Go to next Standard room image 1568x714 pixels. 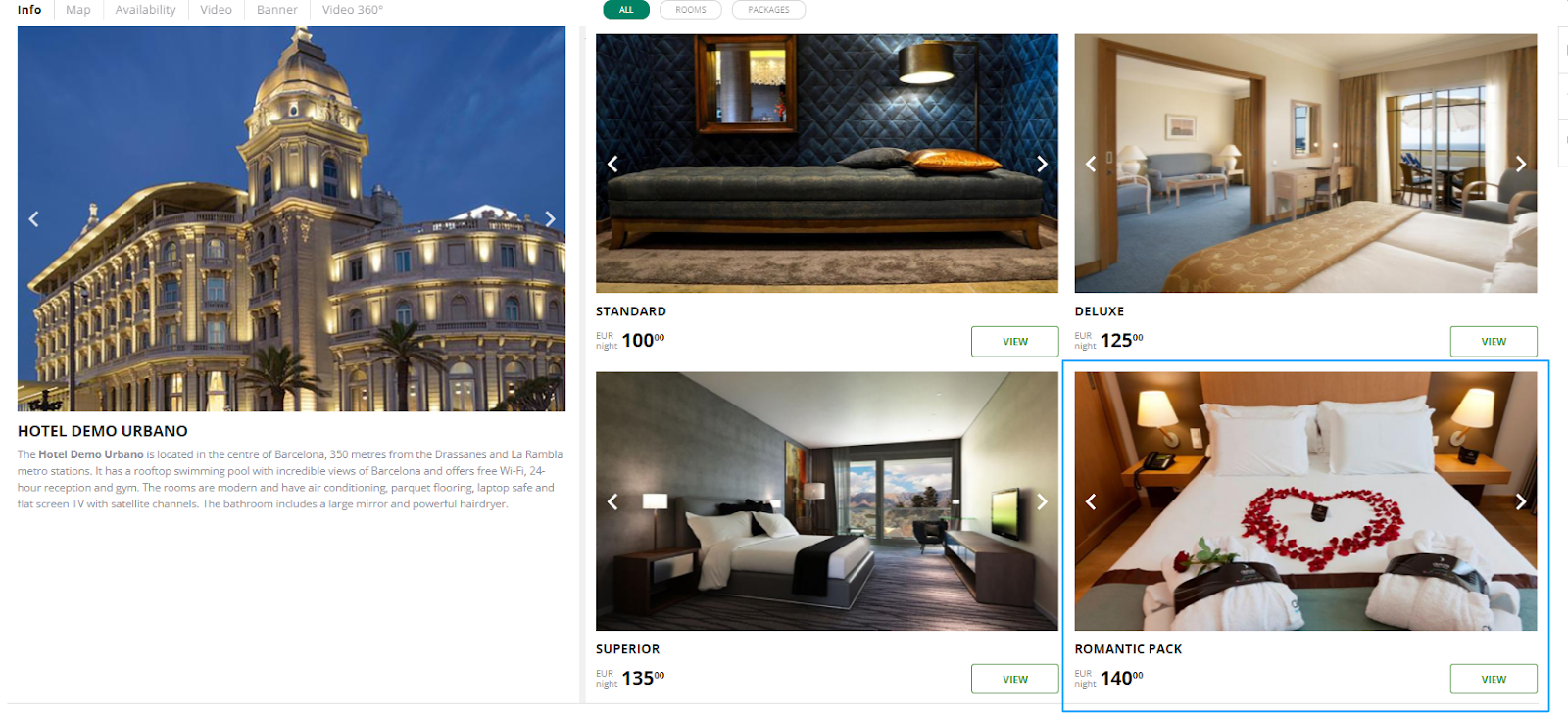click(1042, 165)
